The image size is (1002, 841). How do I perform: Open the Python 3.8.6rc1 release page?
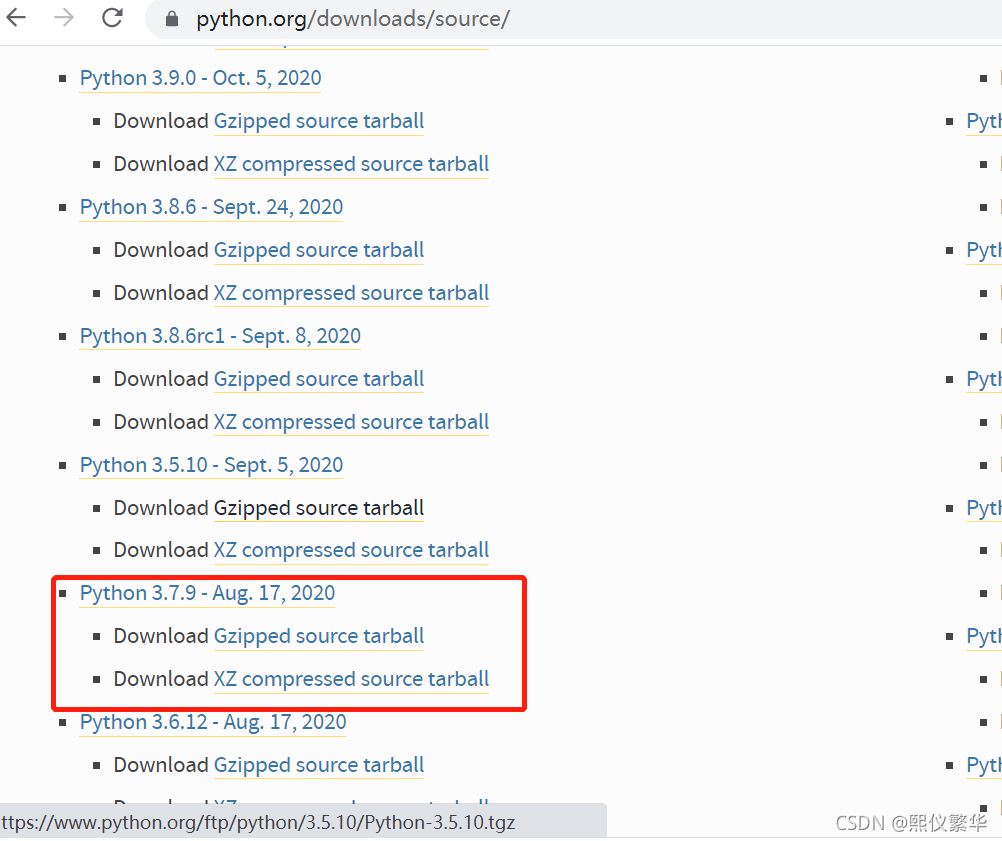tap(220, 336)
